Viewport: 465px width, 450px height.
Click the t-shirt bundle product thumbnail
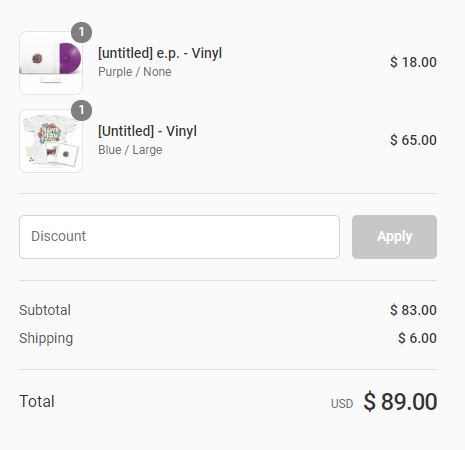point(51,141)
